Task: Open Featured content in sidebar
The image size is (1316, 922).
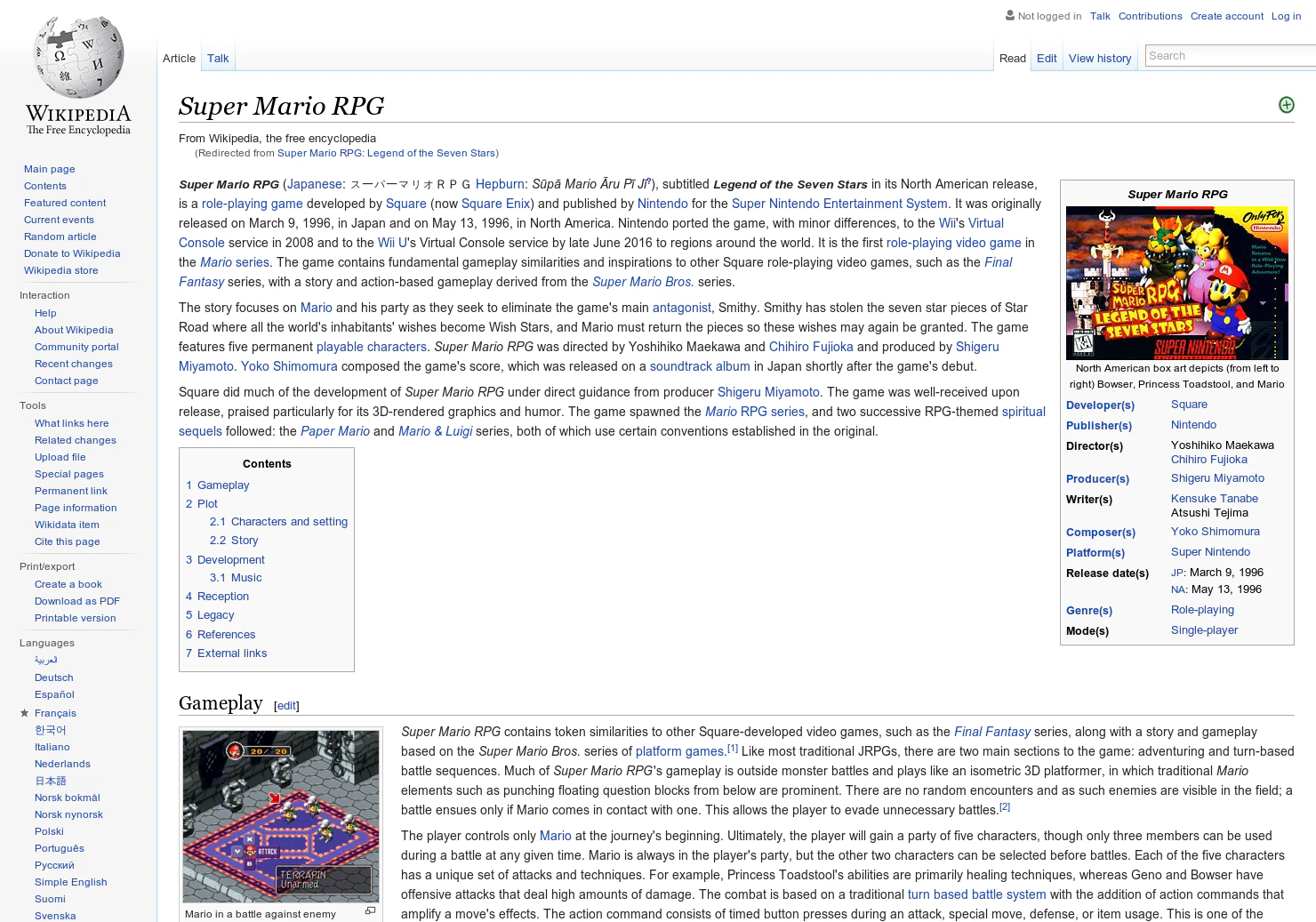Action: coord(65,203)
